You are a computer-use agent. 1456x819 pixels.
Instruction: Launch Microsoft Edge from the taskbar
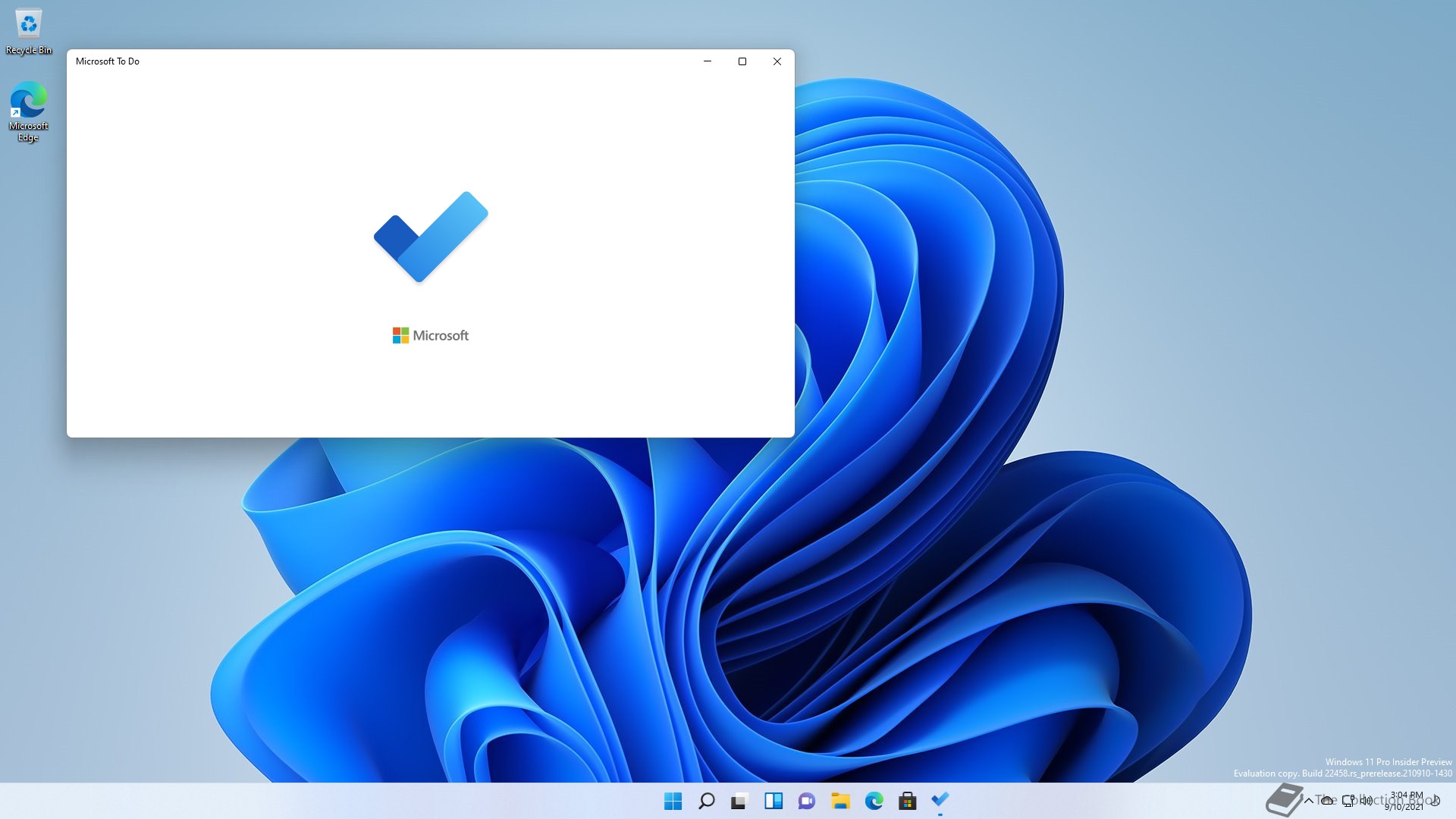coord(874,801)
